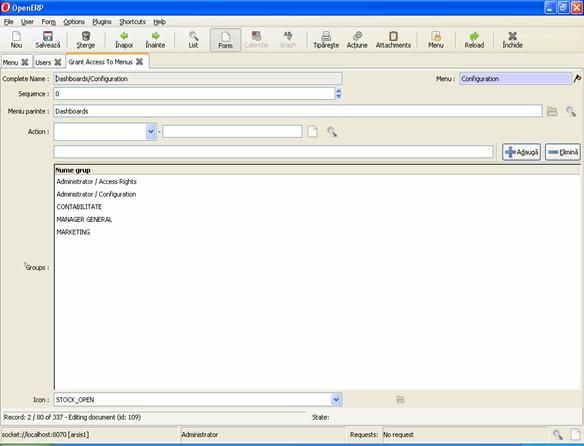This screenshot has width=584, height=446.
Task: Close the Menu tab with its X
Action: [x=25, y=62]
